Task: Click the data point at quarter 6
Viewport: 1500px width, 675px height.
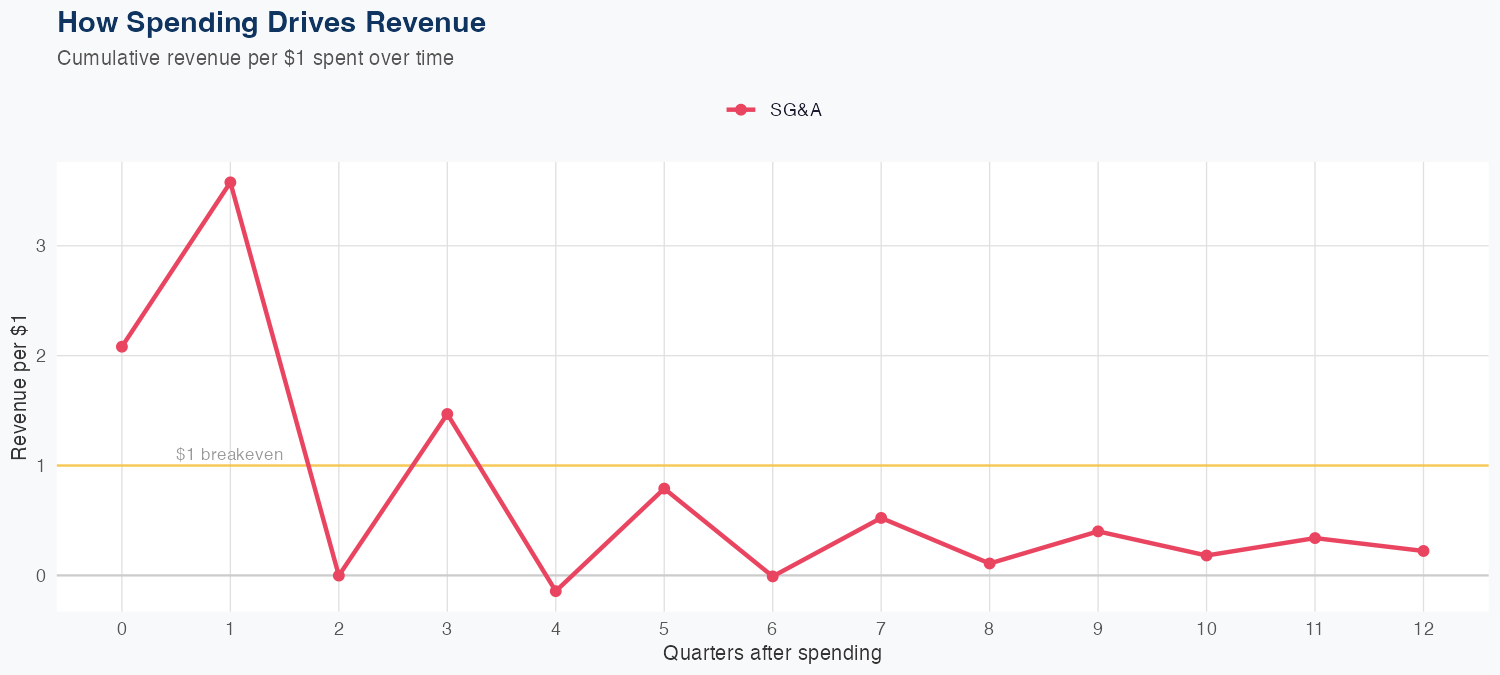Action: pyautogui.click(x=773, y=576)
